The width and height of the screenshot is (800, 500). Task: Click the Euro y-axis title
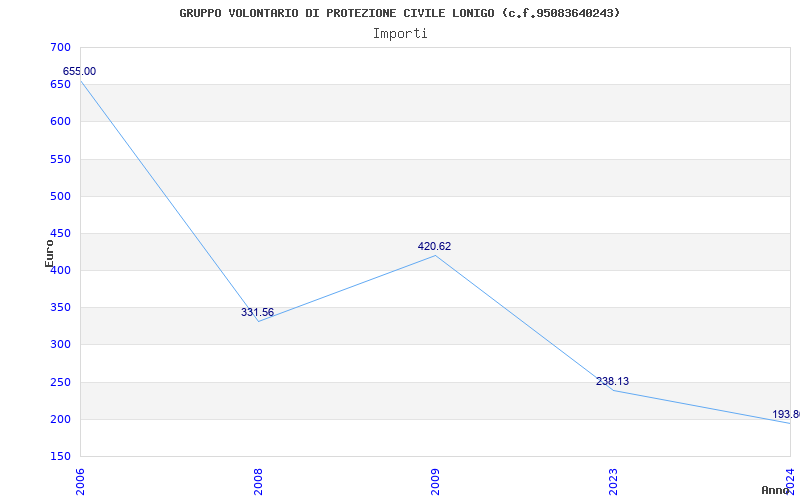click(49, 254)
